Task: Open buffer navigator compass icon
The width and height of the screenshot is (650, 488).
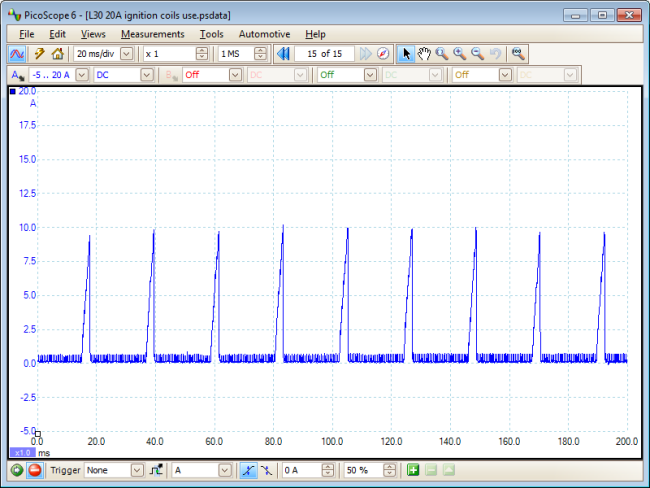Action: (x=383, y=54)
